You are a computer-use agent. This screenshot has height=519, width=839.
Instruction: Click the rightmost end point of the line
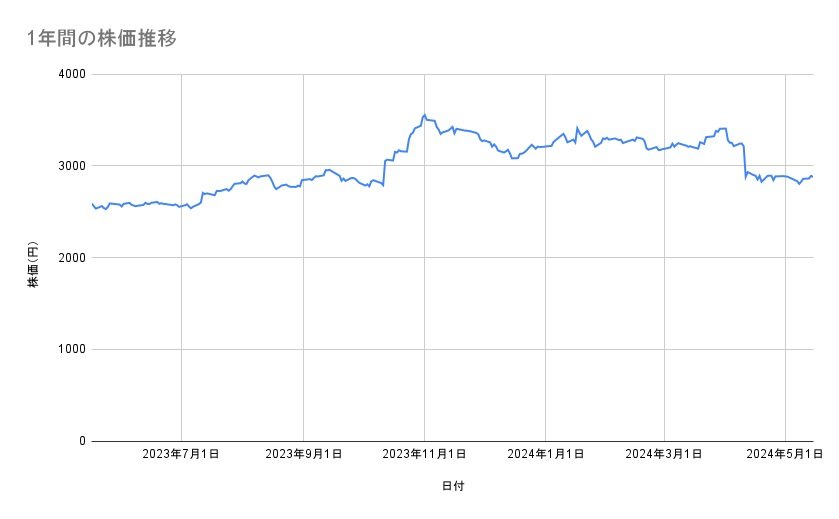[x=812, y=177]
